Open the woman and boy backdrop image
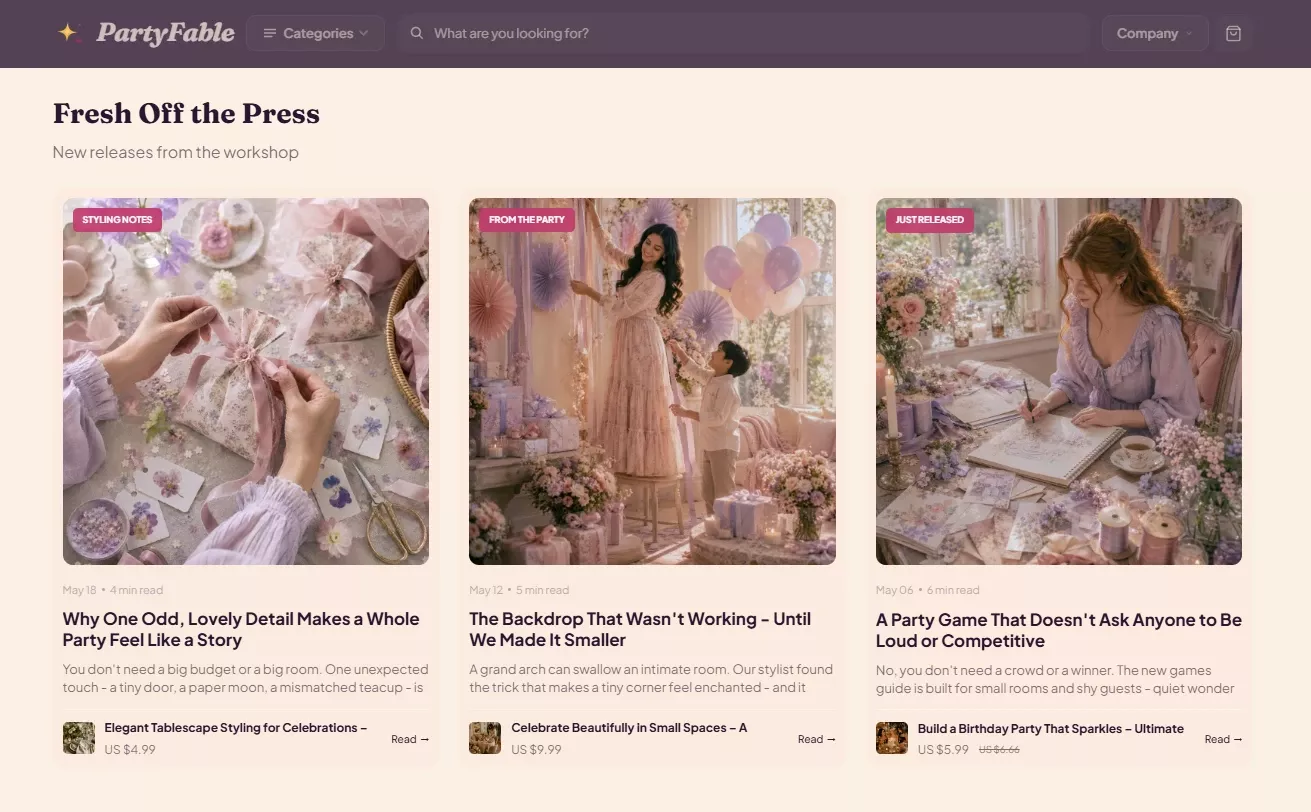This screenshot has width=1311, height=812. click(x=652, y=381)
